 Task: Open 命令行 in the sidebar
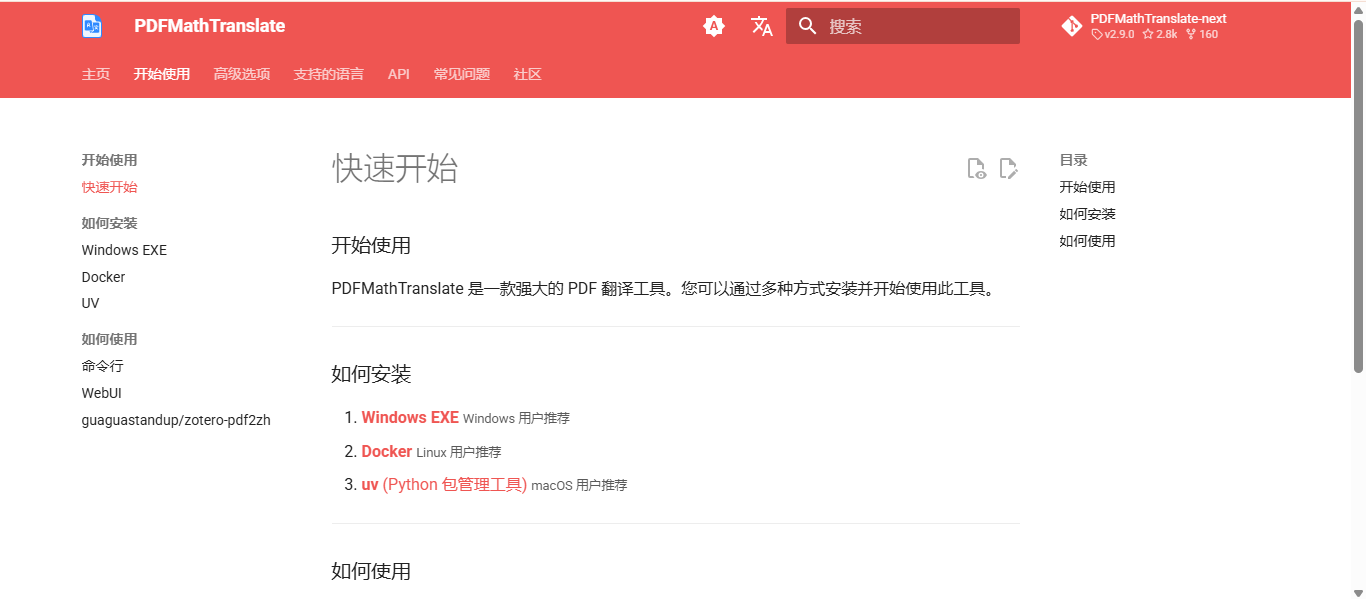click(103, 366)
